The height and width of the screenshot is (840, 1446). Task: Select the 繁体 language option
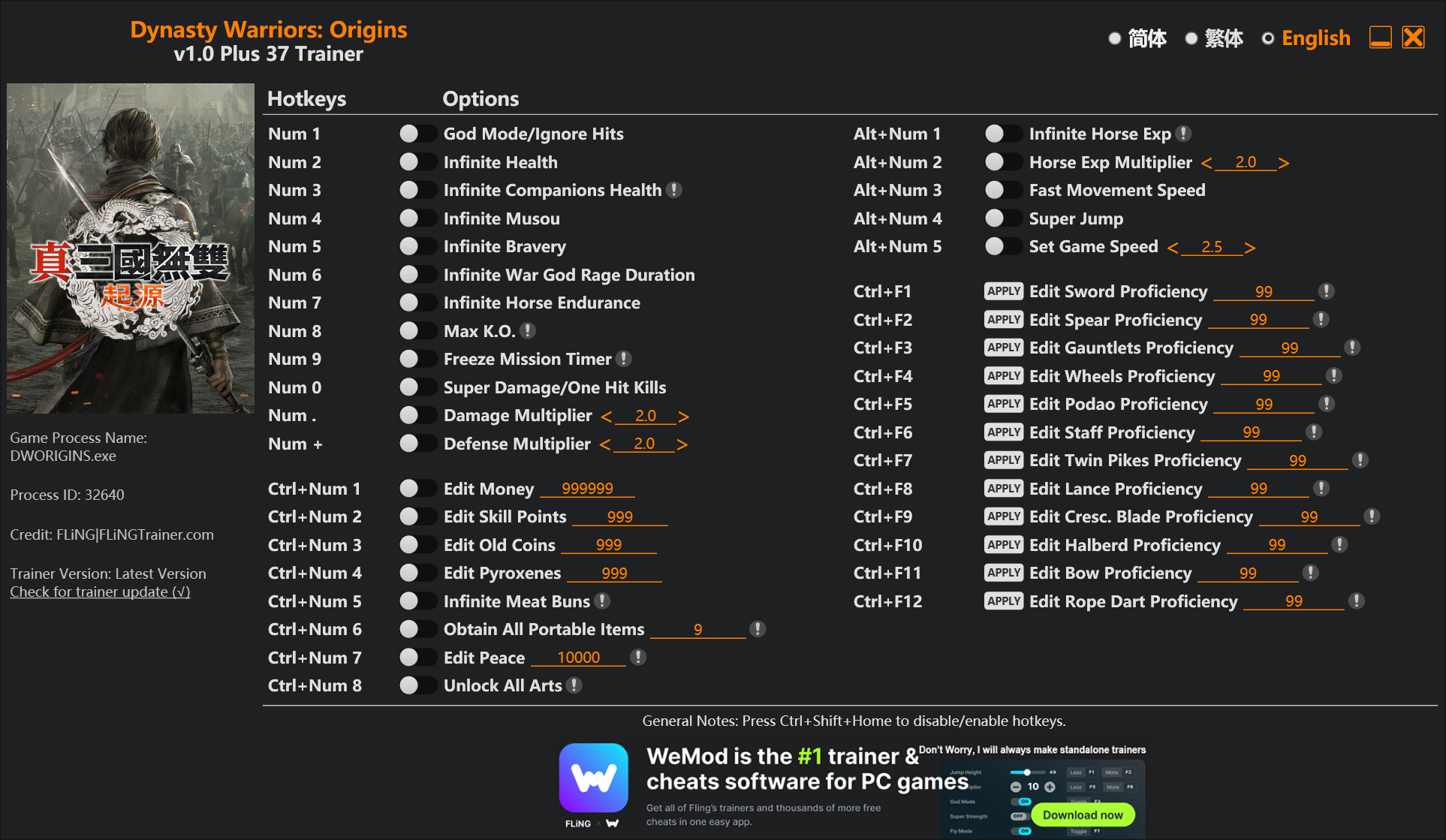(x=1191, y=38)
